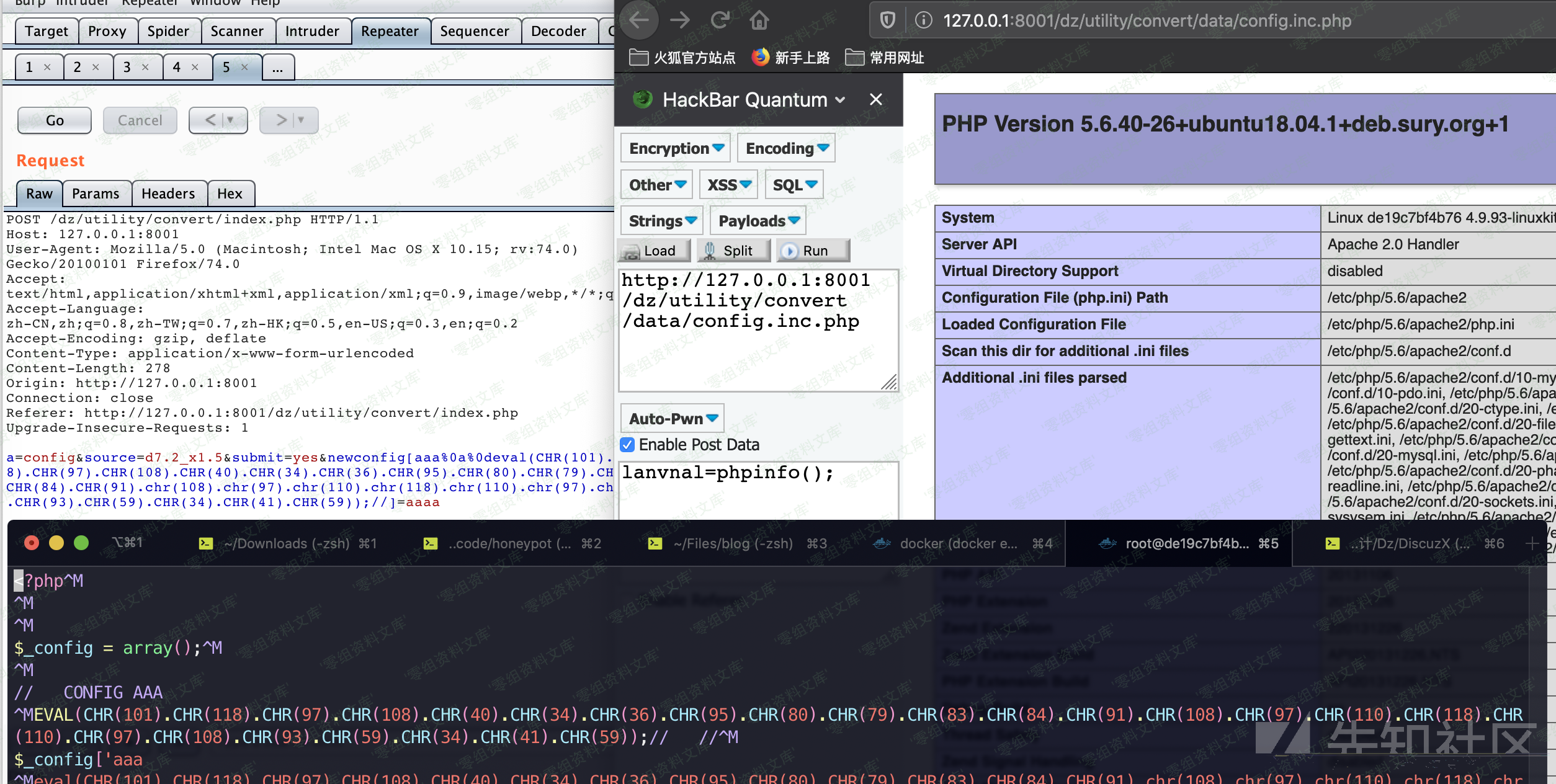Click the tracking protection shield icon

888,20
